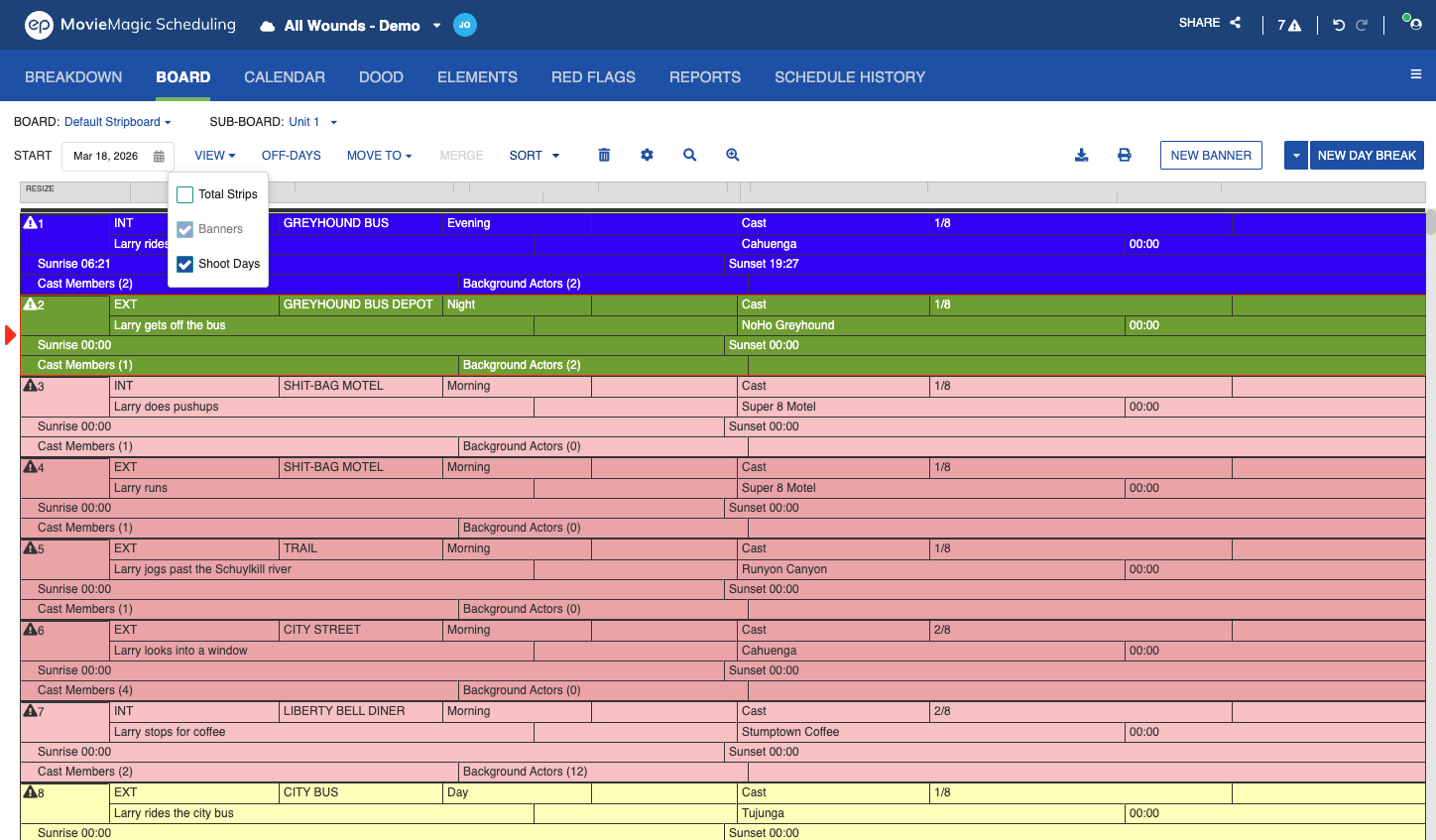
Task: Select the BOARD tab
Action: [x=183, y=76]
